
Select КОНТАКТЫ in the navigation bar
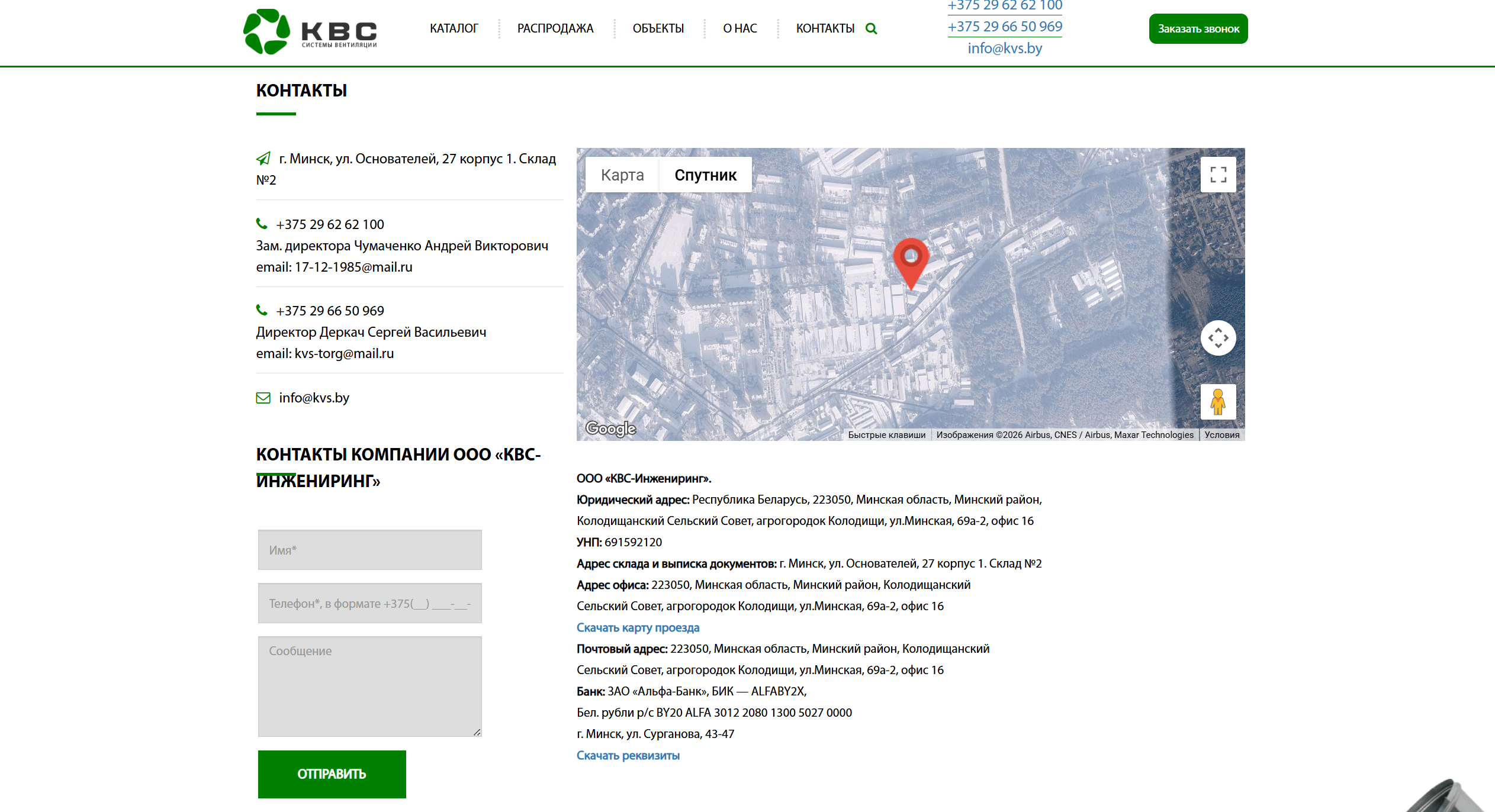click(825, 28)
